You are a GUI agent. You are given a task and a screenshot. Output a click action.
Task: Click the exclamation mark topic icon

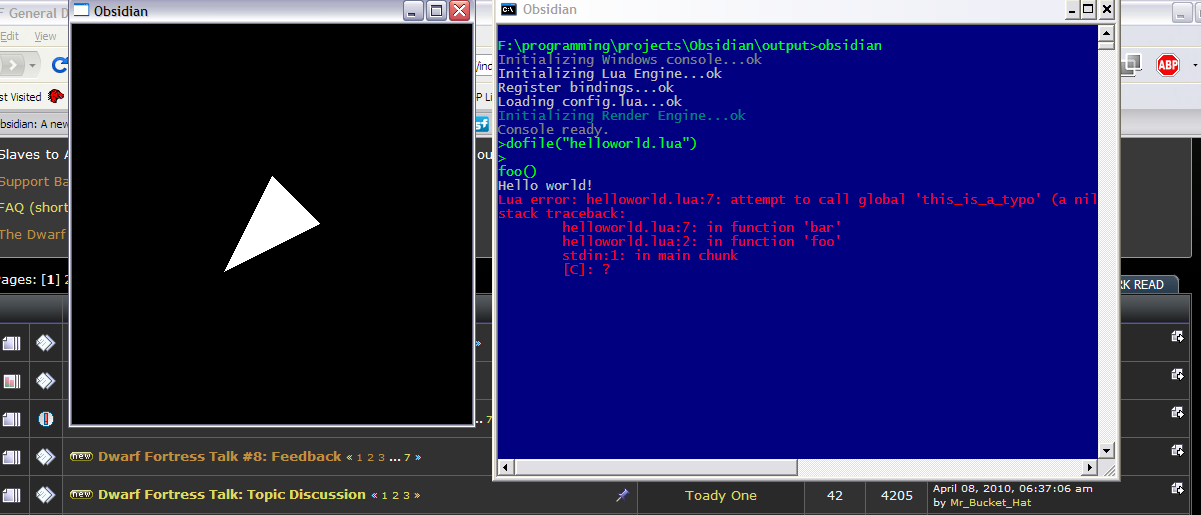pyautogui.click(x=45, y=419)
